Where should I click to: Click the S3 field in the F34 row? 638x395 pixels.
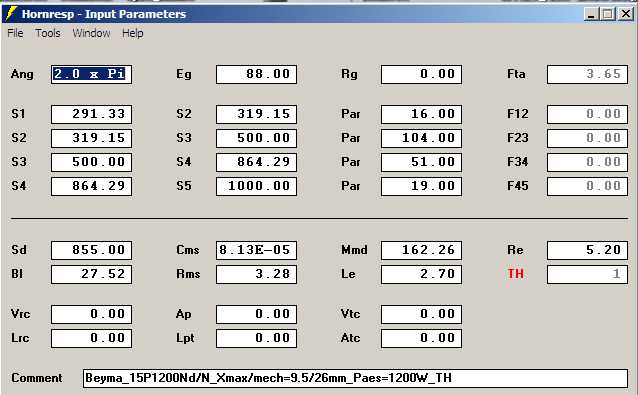coord(92,162)
